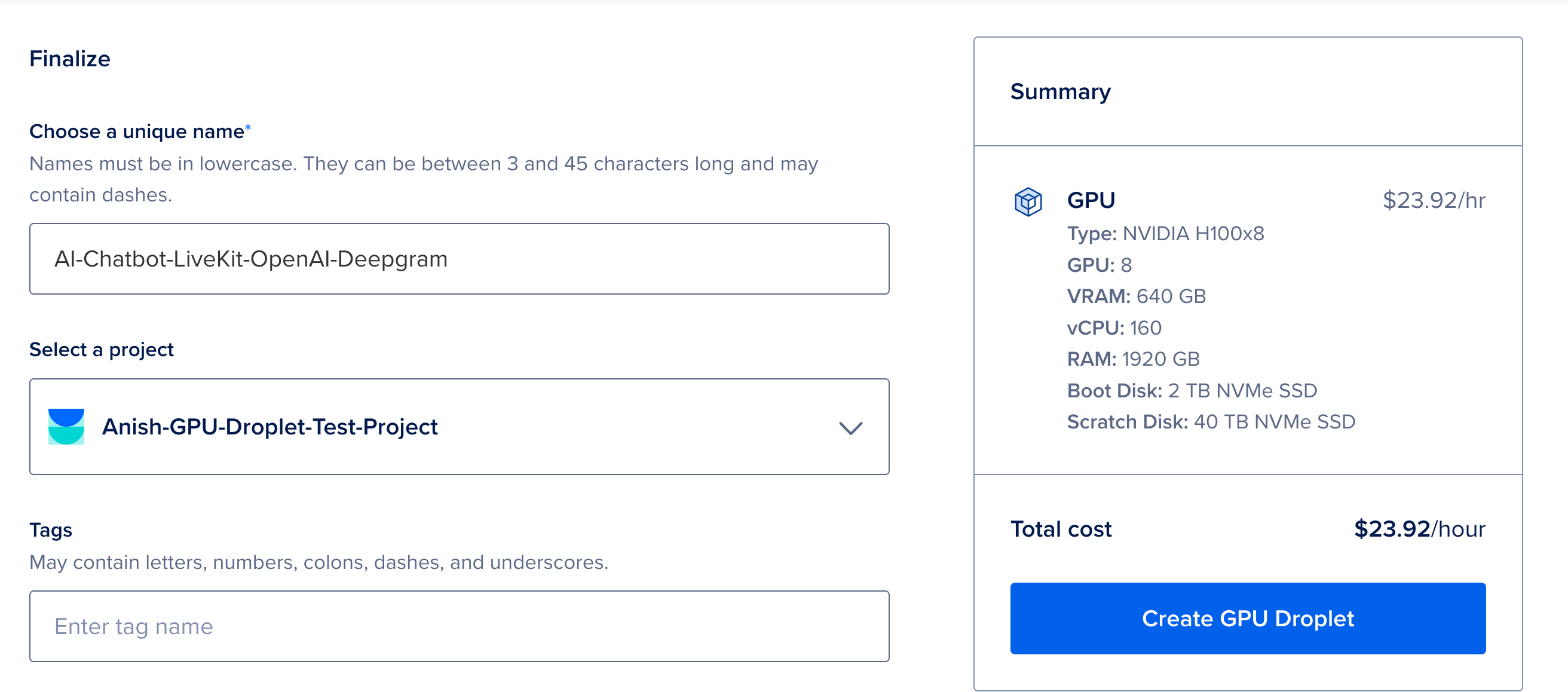1568x692 pixels.
Task: Click Type: NVIDIA H100x8 line
Action: point(1166,234)
